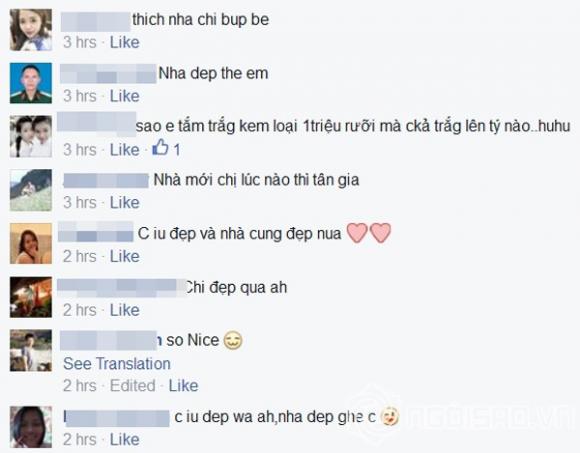This screenshot has height=453, width=580.
Task: Like the "Nha dep the em" comment
Action: [x=125, y=96]
